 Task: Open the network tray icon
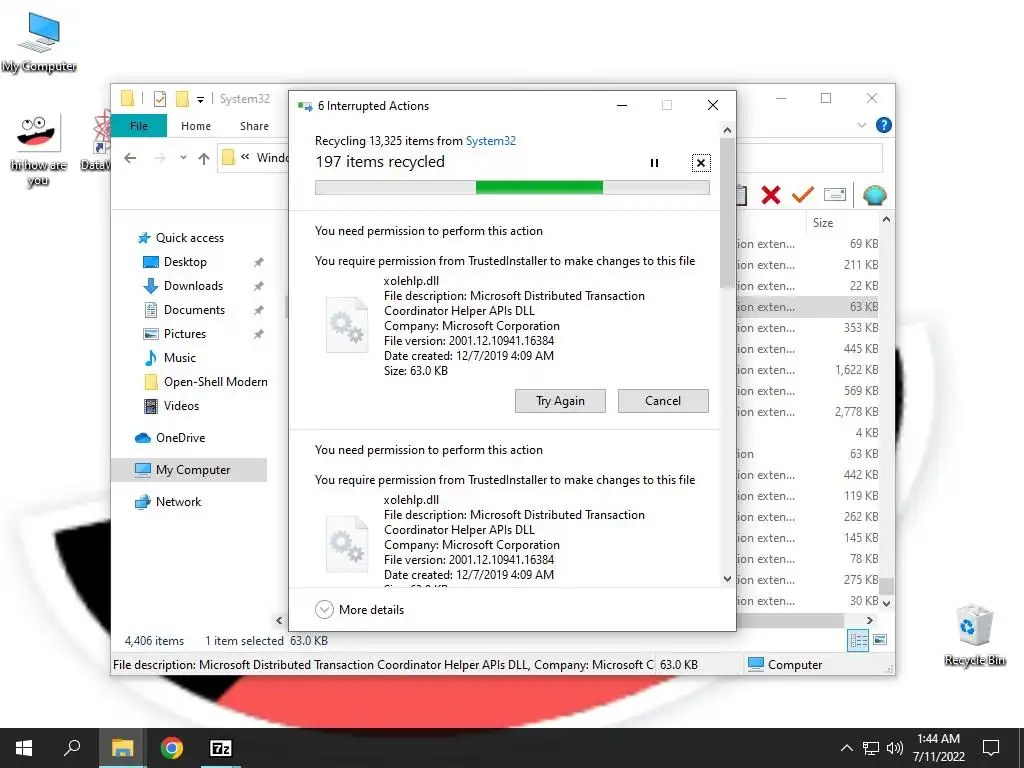(871, 748)
